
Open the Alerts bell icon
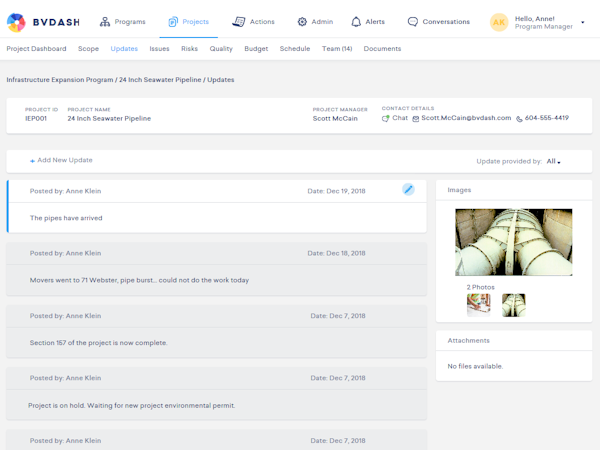tap(356, 22)
